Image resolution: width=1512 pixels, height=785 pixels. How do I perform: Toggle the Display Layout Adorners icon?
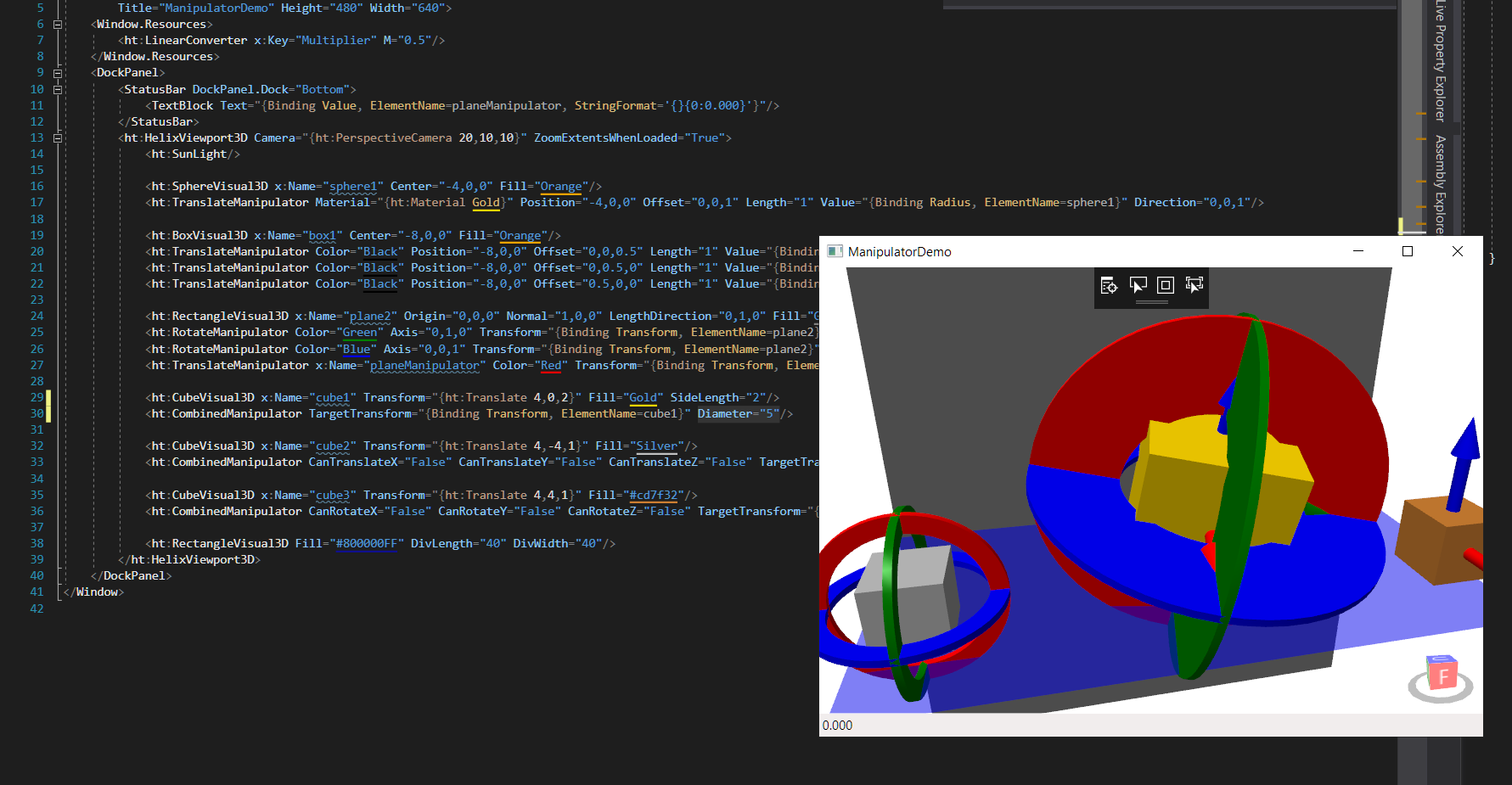coord(1166,285)
